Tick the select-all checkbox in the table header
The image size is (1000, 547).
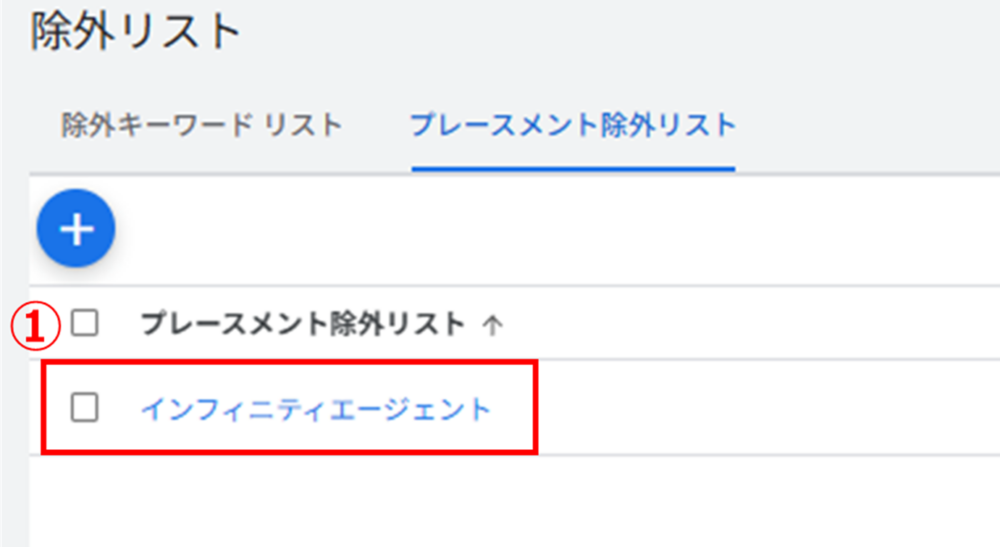(x=85, y=323)
